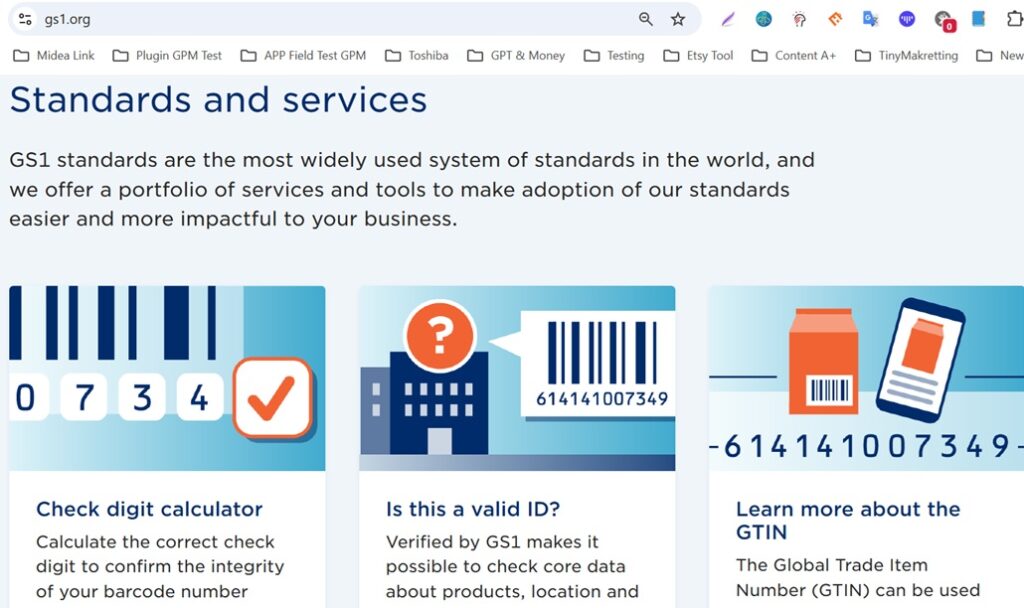This screenshot has width=1024, height=608.
Task: Open the Google Translate extension icon
Action: click(871, 19)
